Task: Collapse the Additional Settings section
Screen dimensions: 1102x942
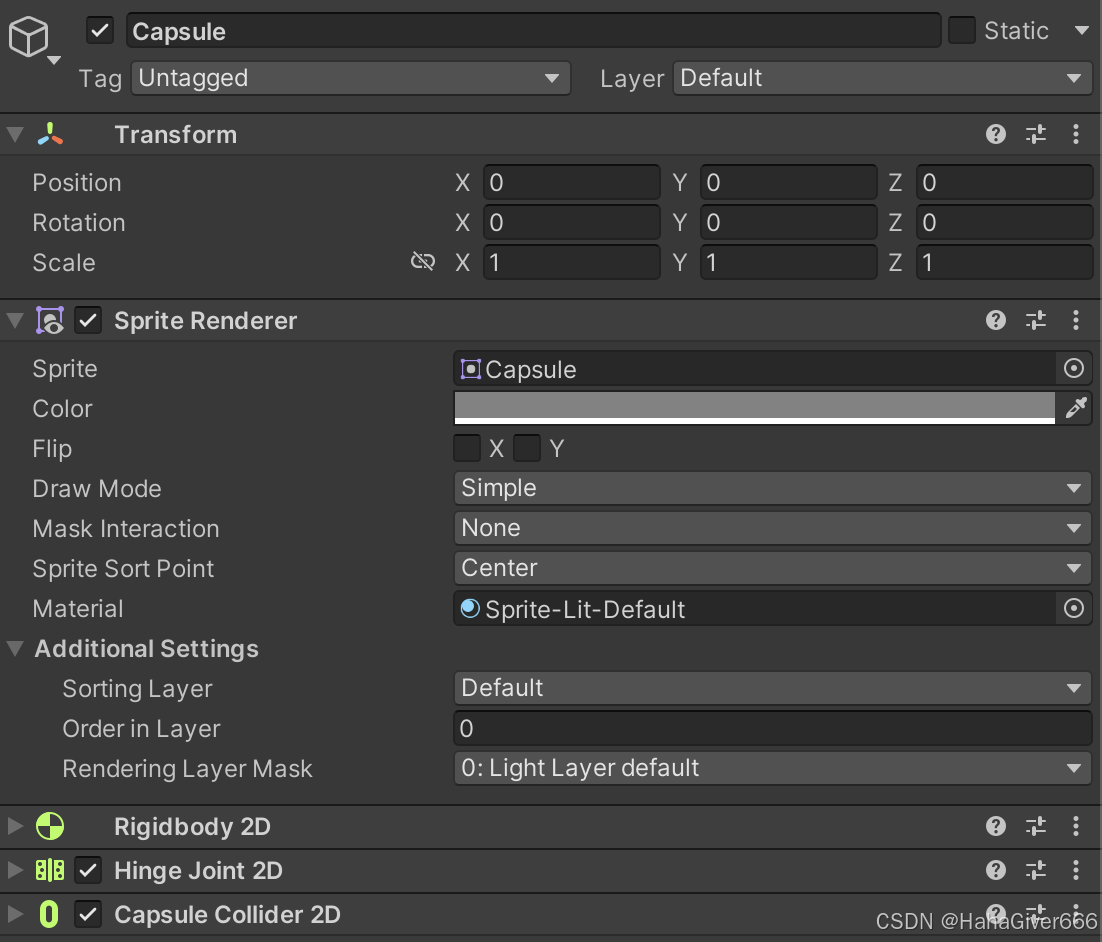Action: point(14,648)
